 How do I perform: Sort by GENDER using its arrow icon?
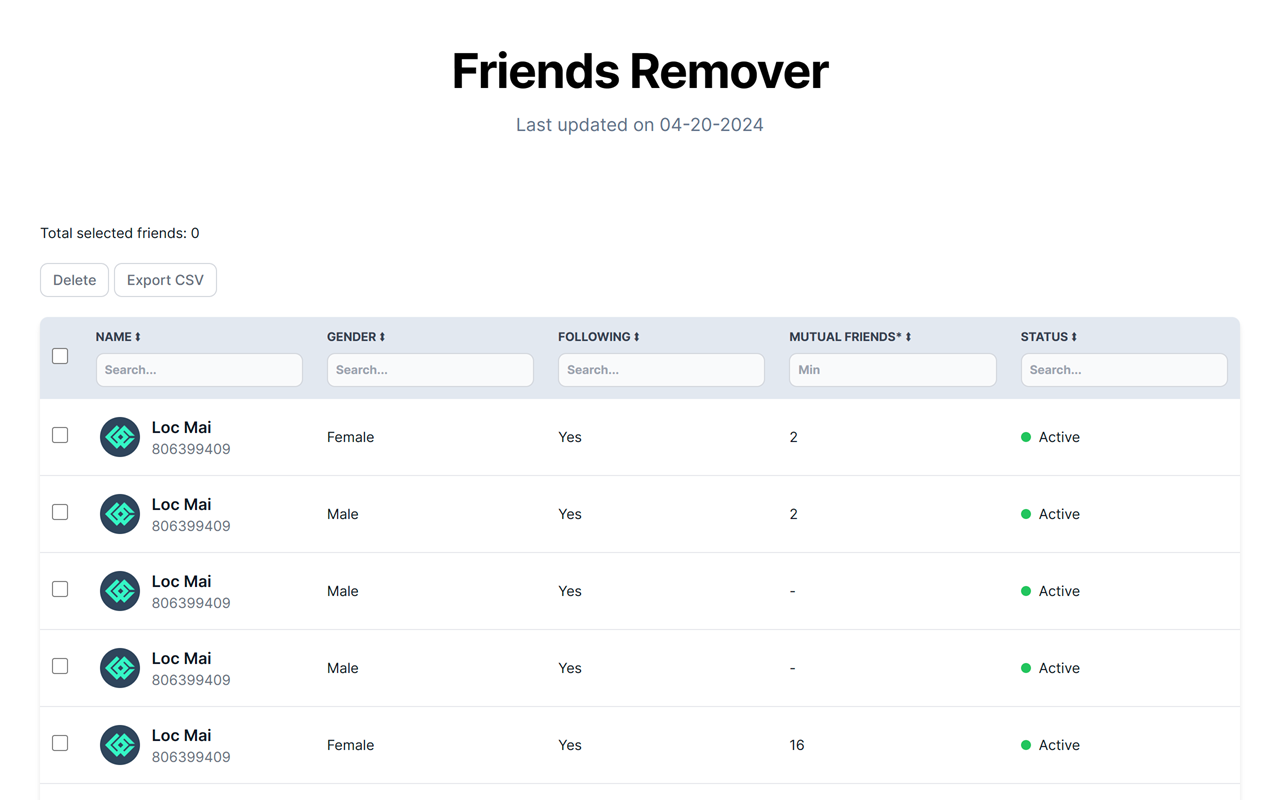coord(382,337)
